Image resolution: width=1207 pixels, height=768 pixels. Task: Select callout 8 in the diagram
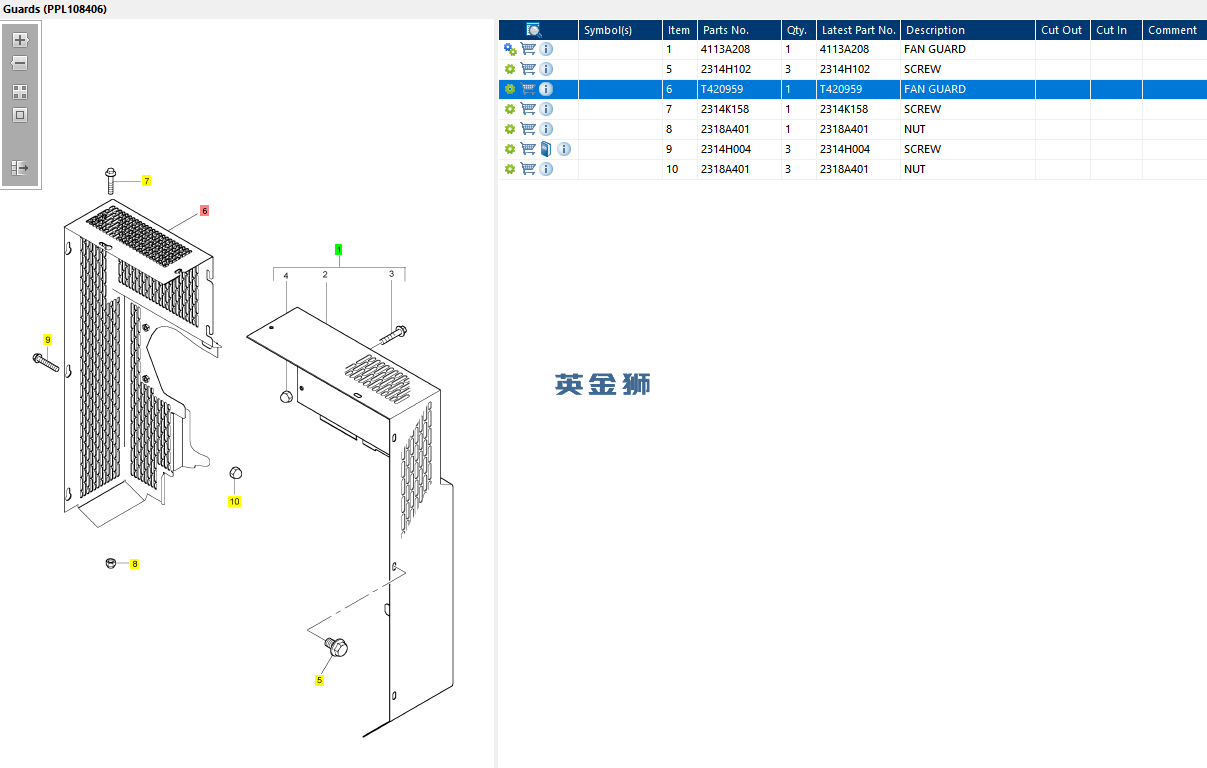coord(135,564)
